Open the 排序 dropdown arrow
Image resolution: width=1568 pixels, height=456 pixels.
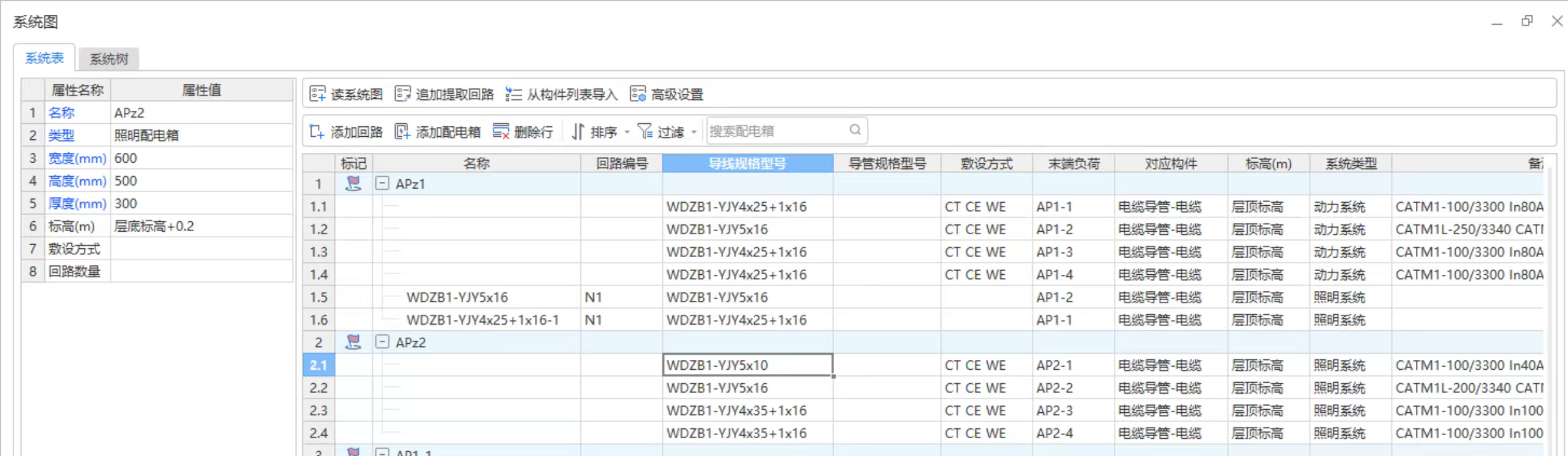(x=627, y=132)
